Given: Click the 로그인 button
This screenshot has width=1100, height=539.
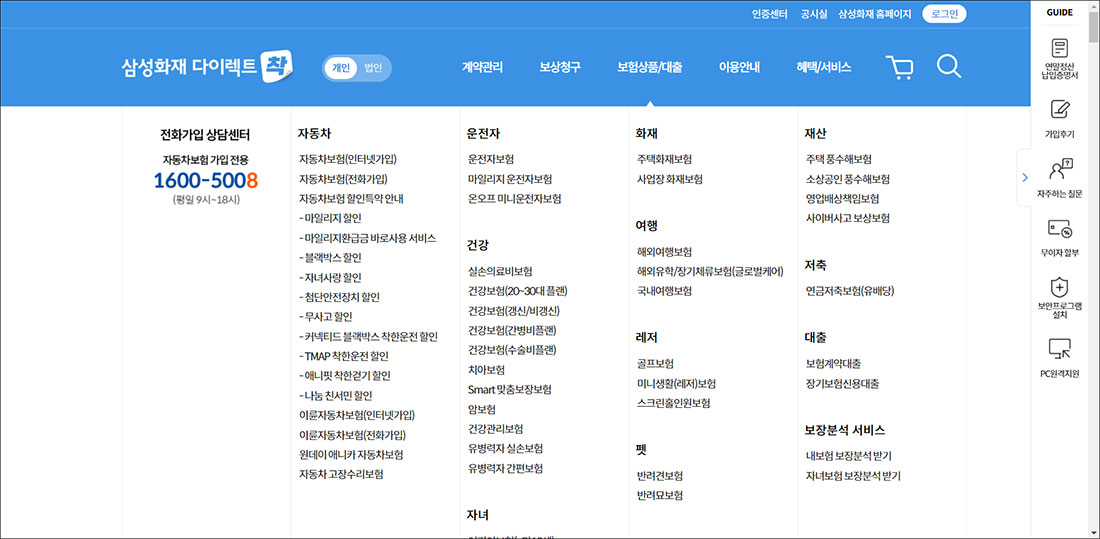Looking at the screenshot, I should pyautogui.click(x=944, y=14).
